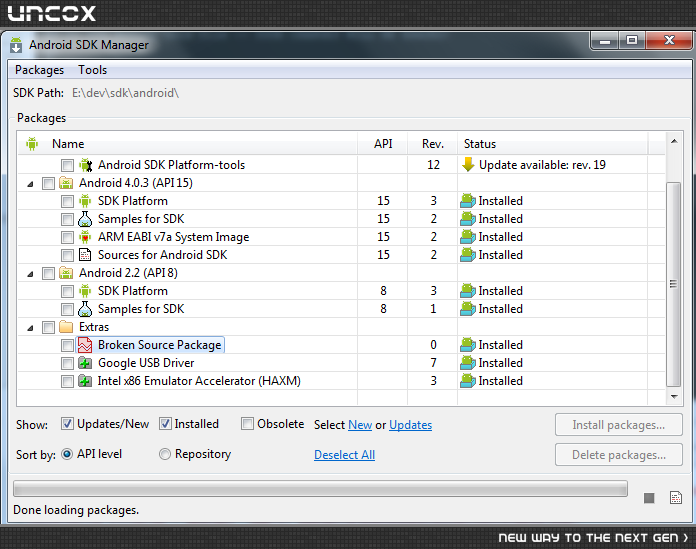
Task: Select the API level sort radio button
Action: [x=67, y=454]
